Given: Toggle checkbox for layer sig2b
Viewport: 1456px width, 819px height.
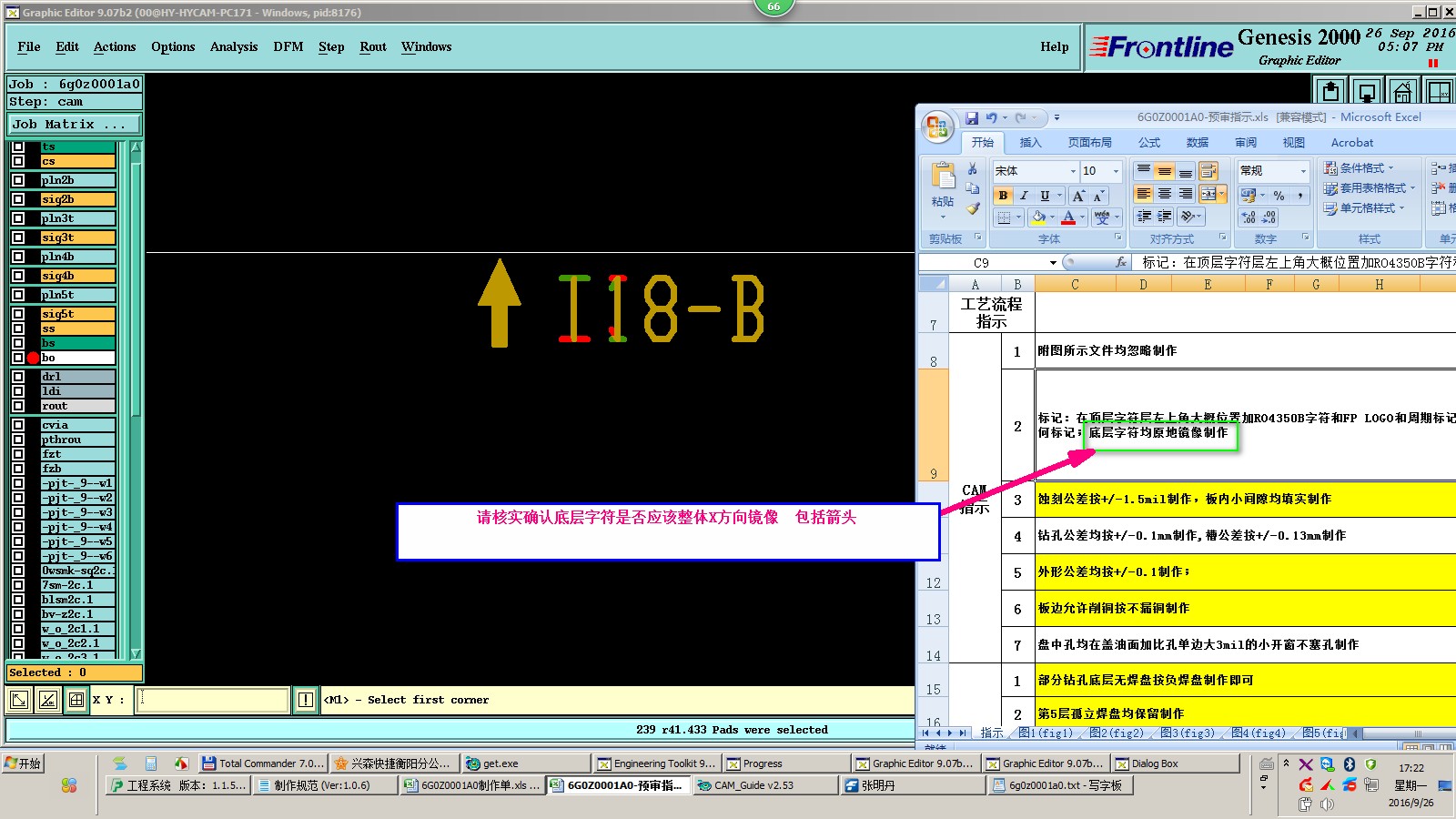Looking at the screenshot, I should (18, 199).
